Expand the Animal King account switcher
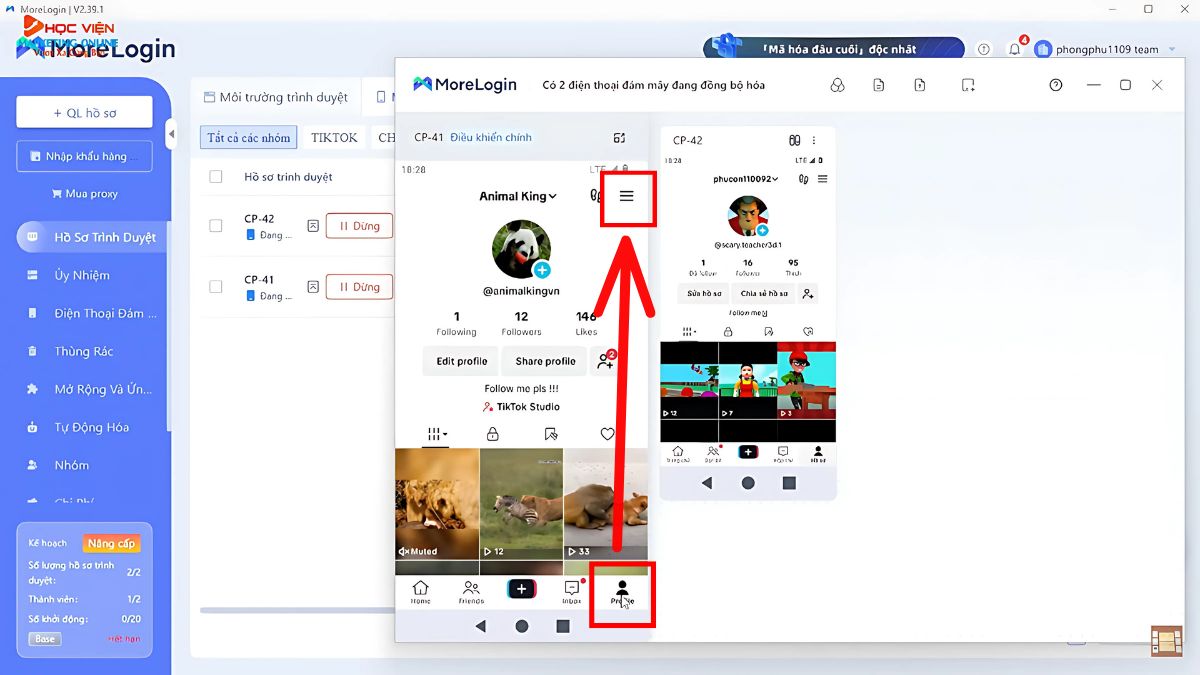The width and height of the screenshot is (1200, 675). (518, 196)
